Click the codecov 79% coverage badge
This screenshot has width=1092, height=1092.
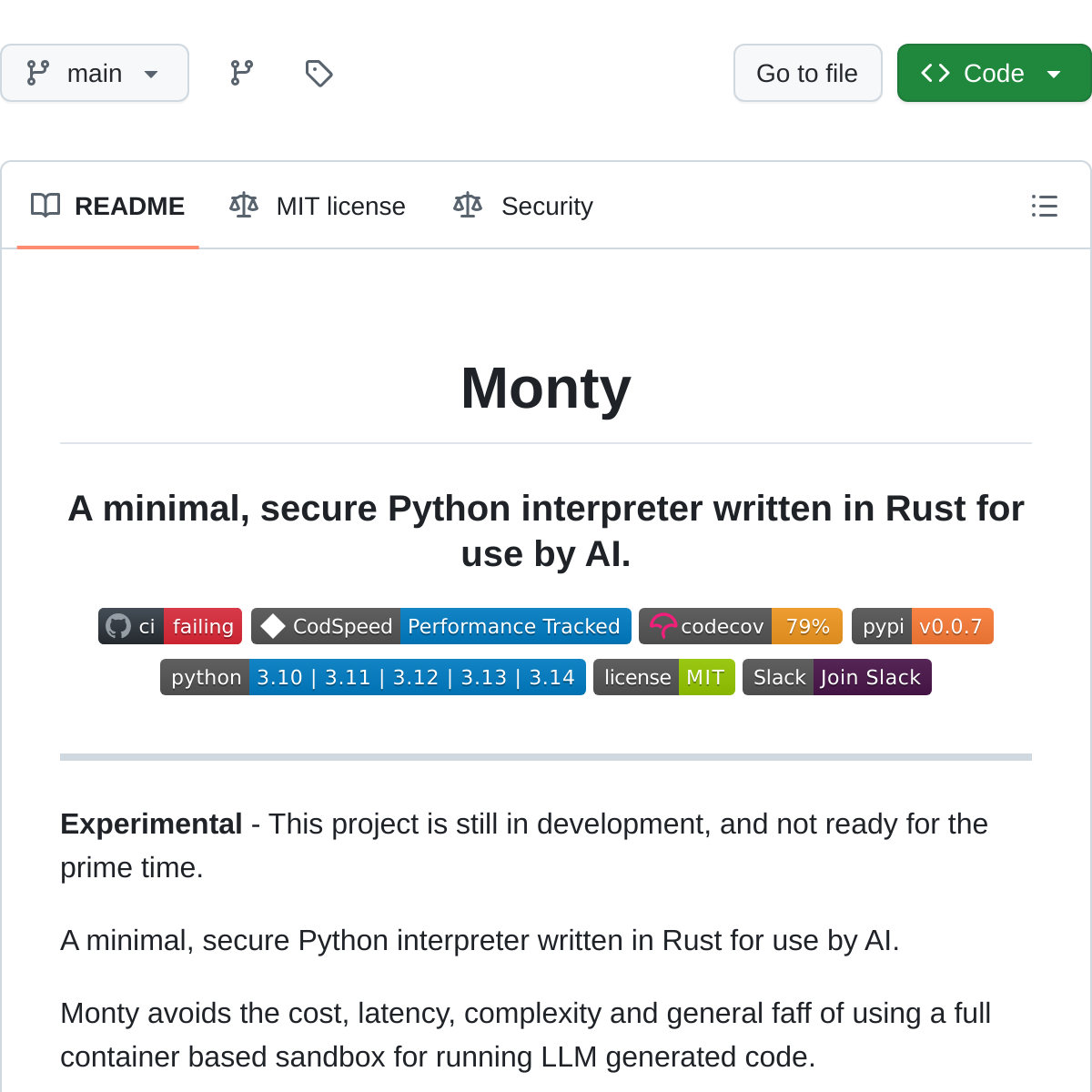(741, 626)
